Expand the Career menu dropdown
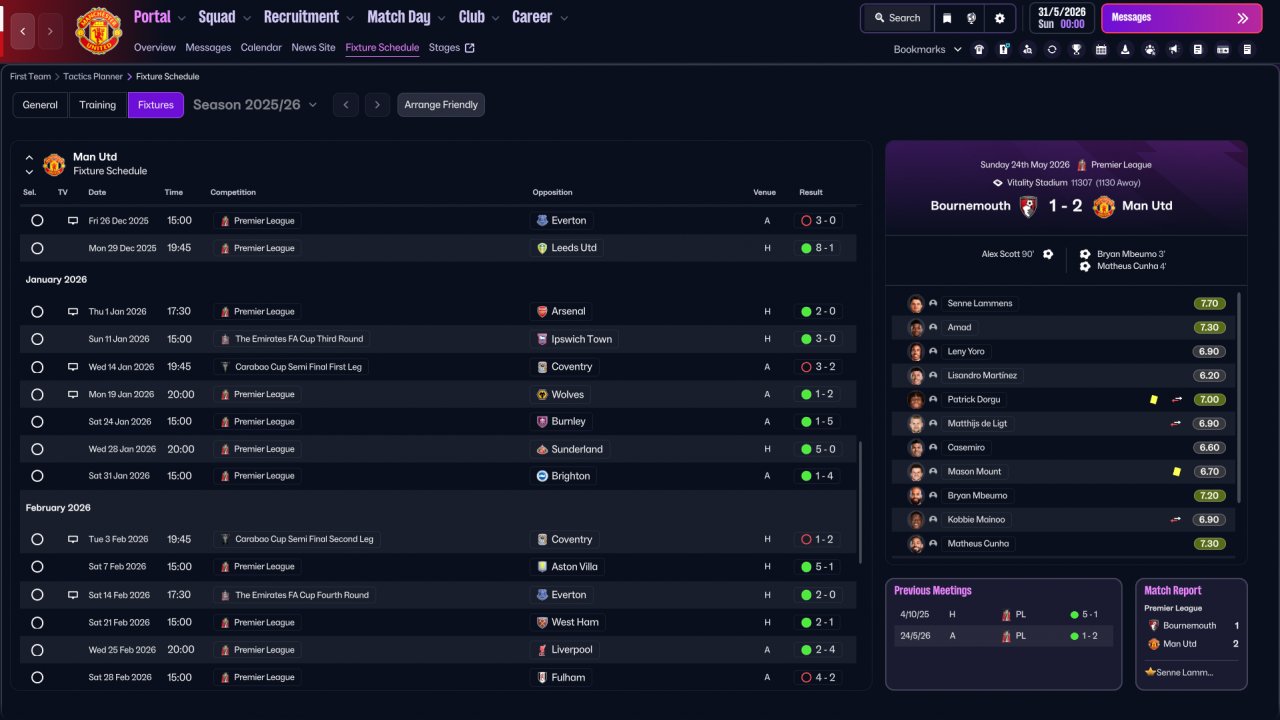1280x720 pixels. coord(563,17)
